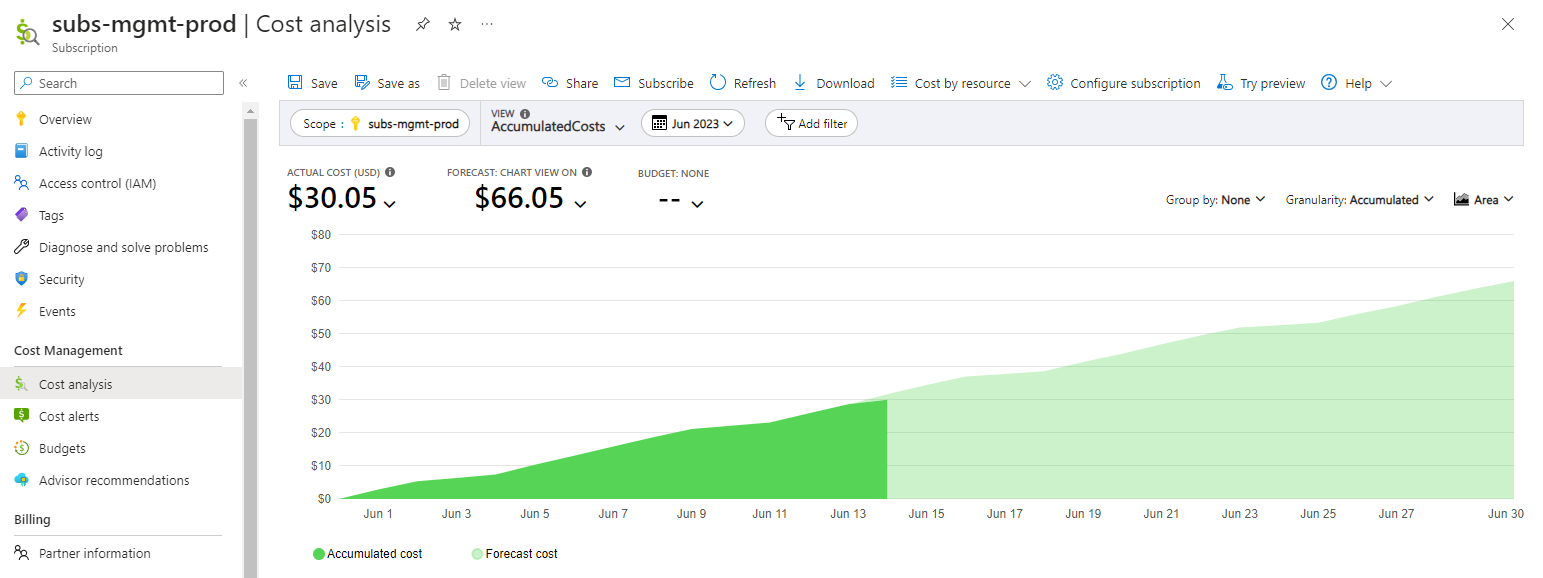Add a filter to the view
This screenshot has width=1543, height=578.
tap(811, 123)
